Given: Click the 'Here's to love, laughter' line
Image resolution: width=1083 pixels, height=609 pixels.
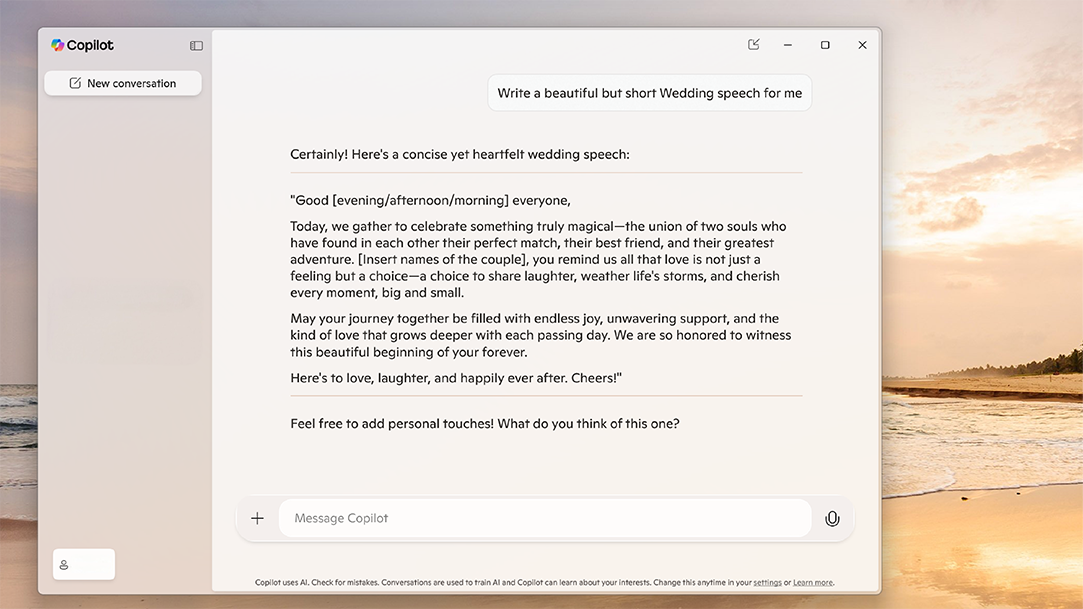Looking at the screenshot, I should coord(456,377).
